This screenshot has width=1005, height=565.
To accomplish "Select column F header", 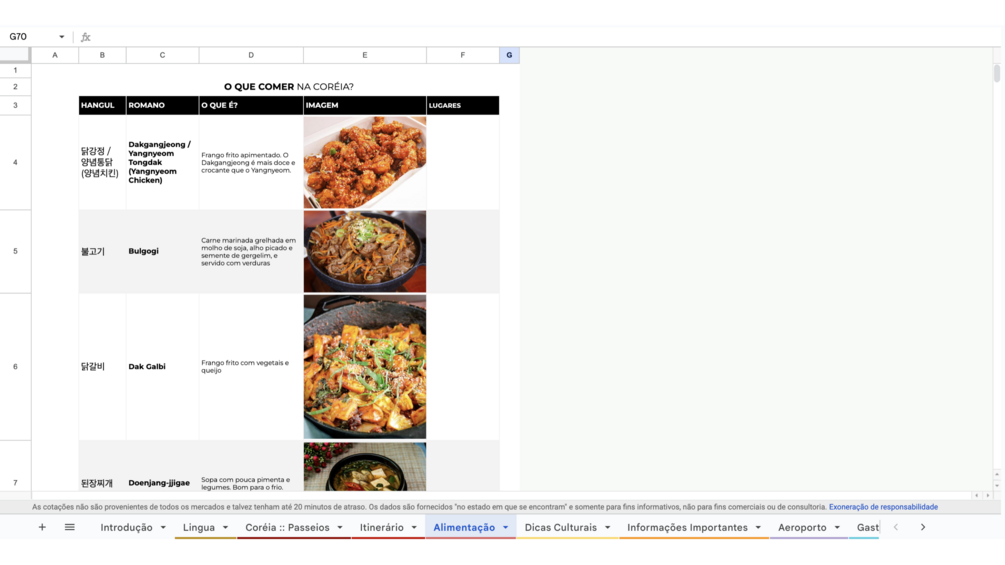I will (463, 55).
